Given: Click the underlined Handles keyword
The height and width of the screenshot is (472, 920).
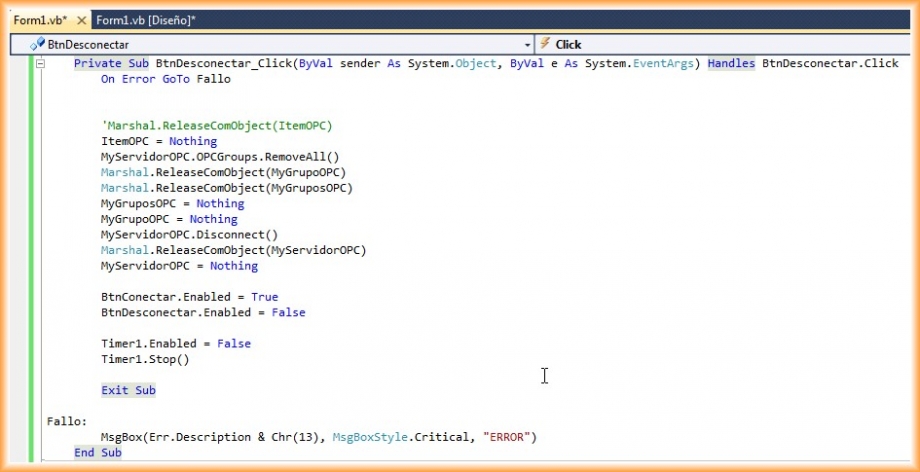Looking at the screenshot, I should (732, 63).
